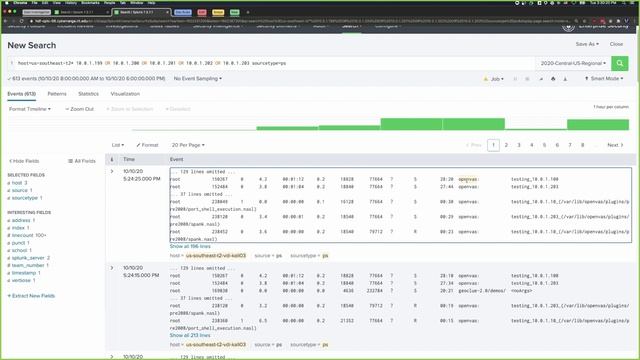This screenshot has width=640, height=360.
Task: Click the All Fields list icon
Action: (x=70, y=161)
